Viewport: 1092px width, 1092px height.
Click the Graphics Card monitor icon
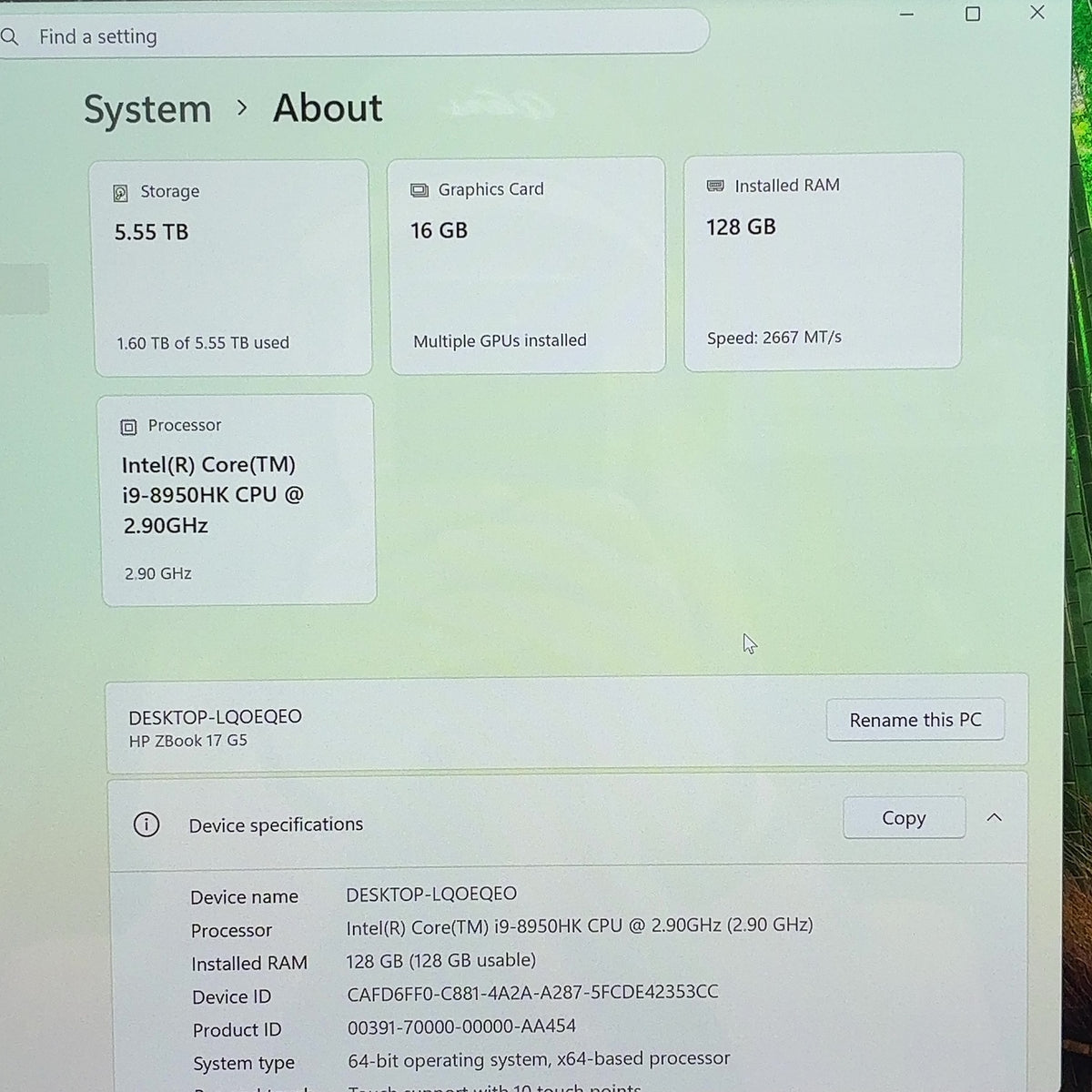tap(419, 190)
